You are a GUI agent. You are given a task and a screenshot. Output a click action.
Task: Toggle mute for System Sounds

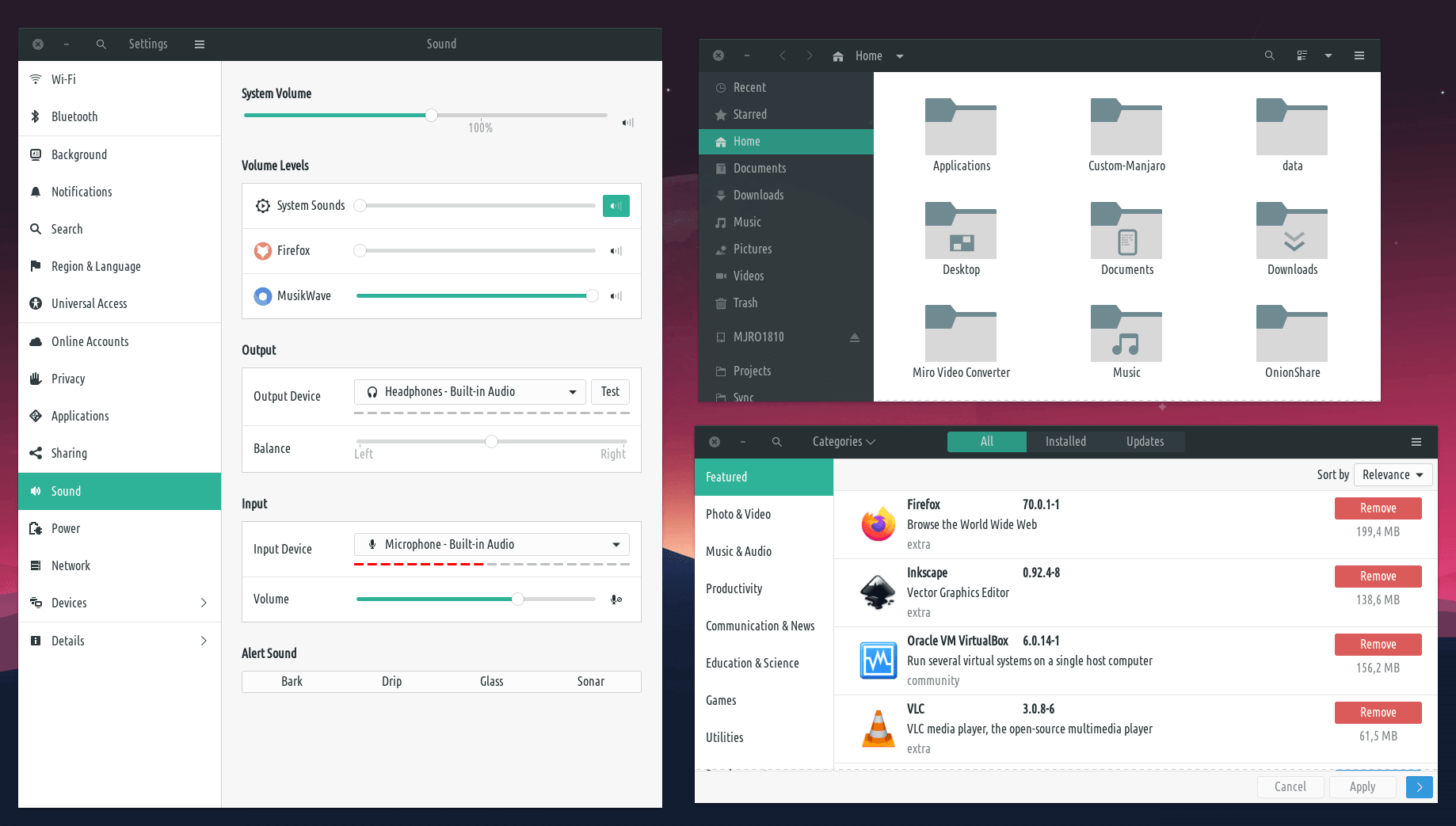point(616,206)
